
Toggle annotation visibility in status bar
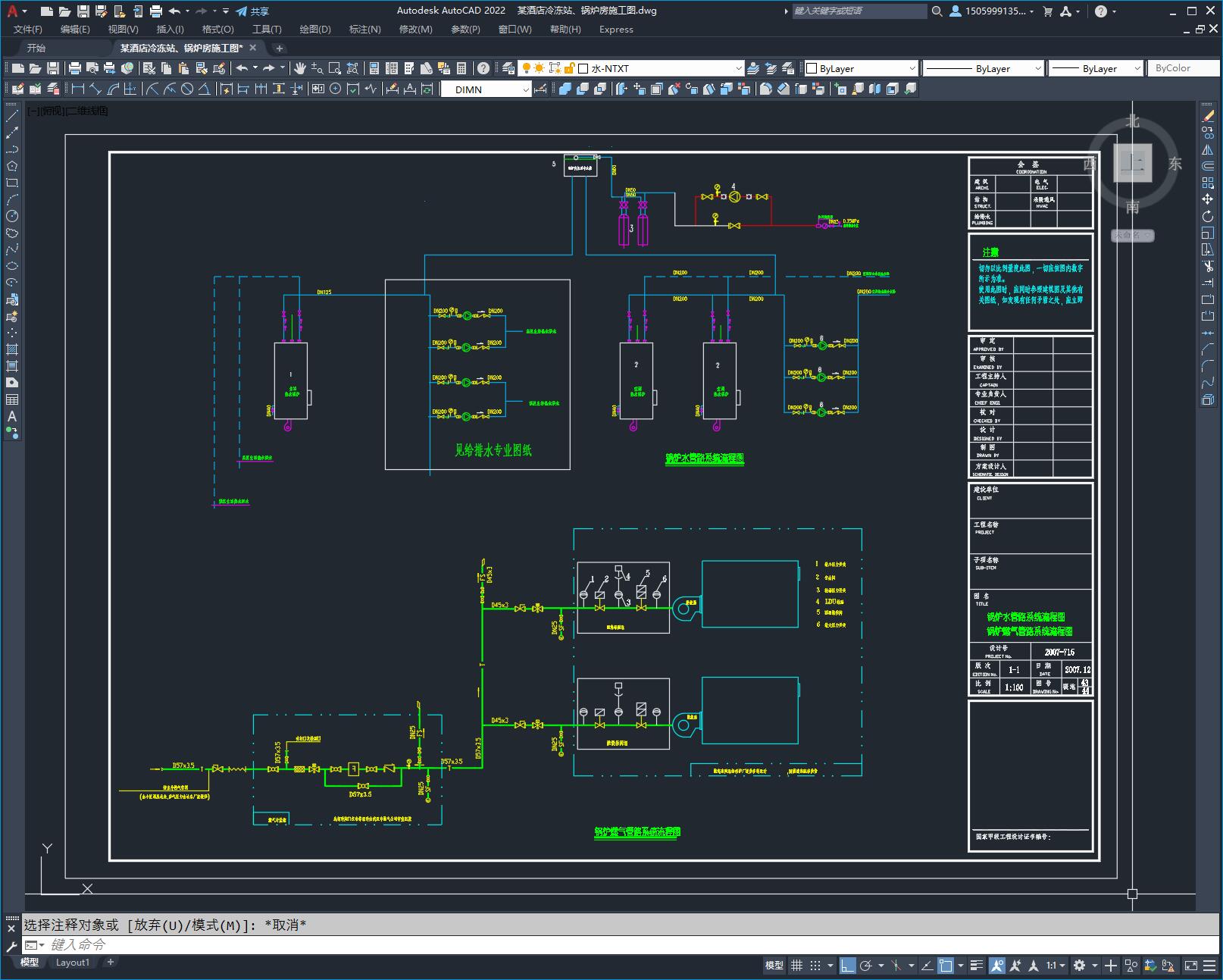click(996, 966)
